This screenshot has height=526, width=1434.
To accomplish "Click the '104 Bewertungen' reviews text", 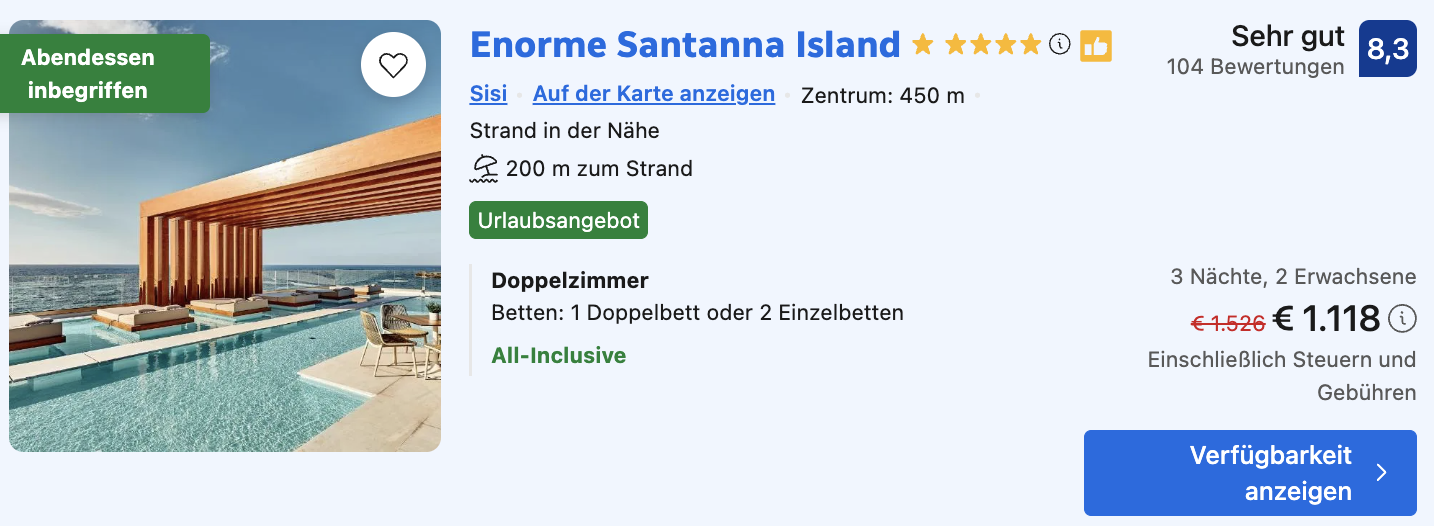I will [1255, 67].
